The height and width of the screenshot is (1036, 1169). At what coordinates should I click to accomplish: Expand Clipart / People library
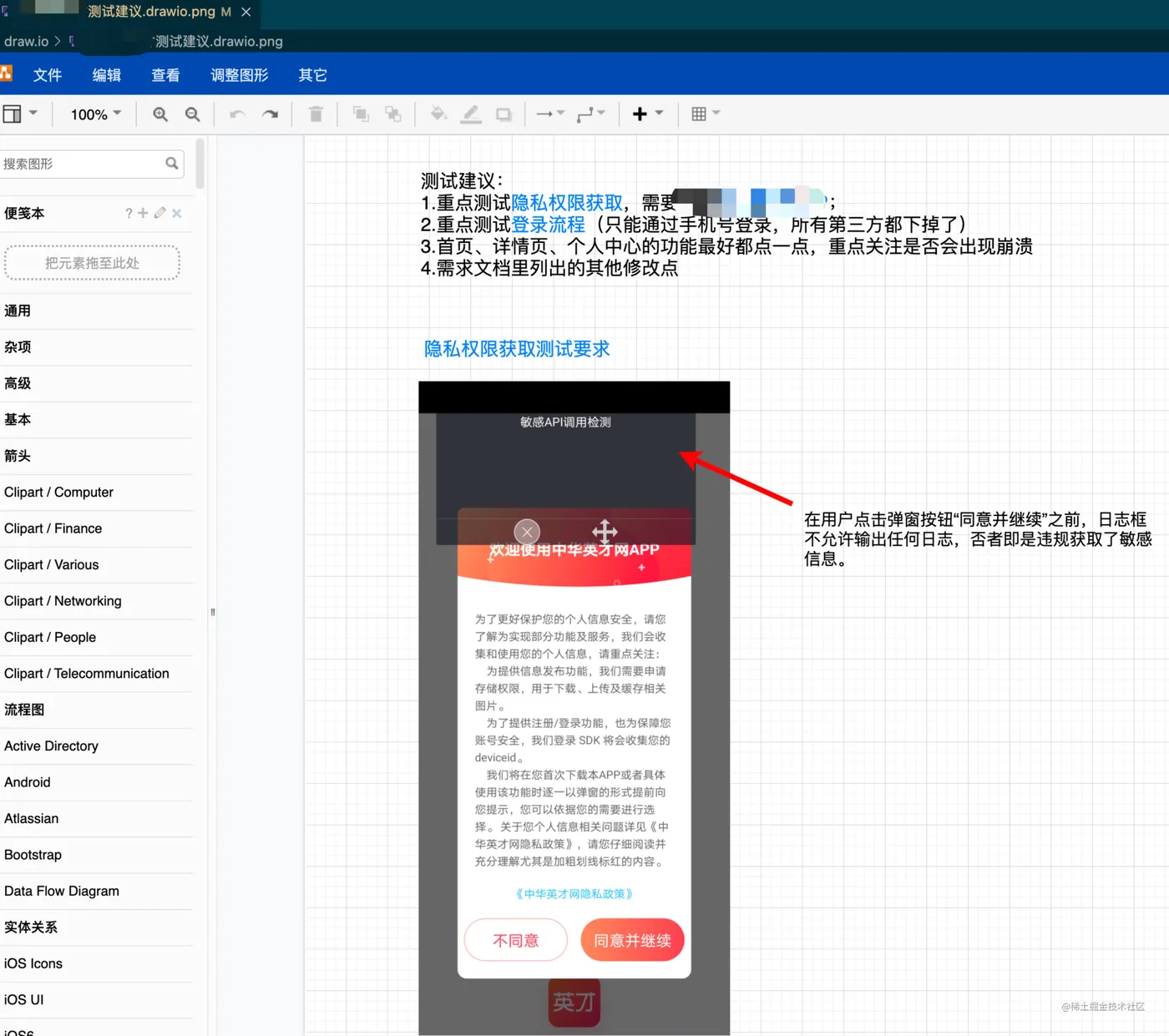coord(97,638)
